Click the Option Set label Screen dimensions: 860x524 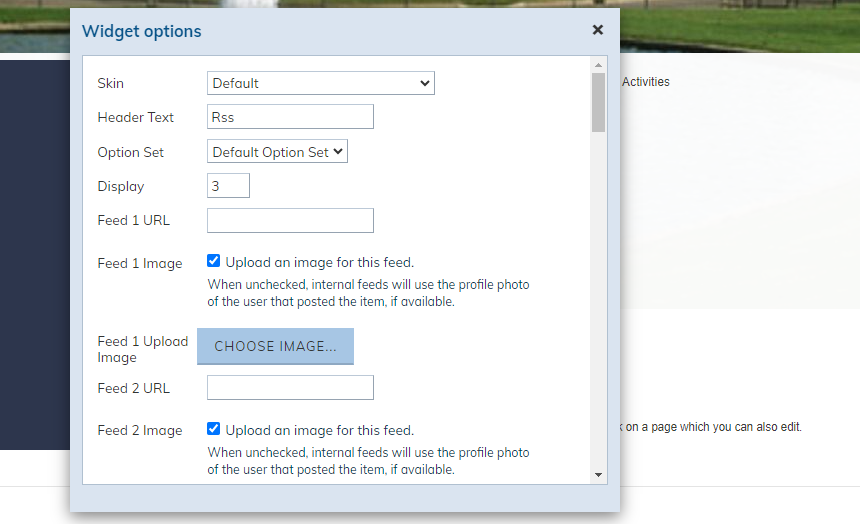point(131,153)
